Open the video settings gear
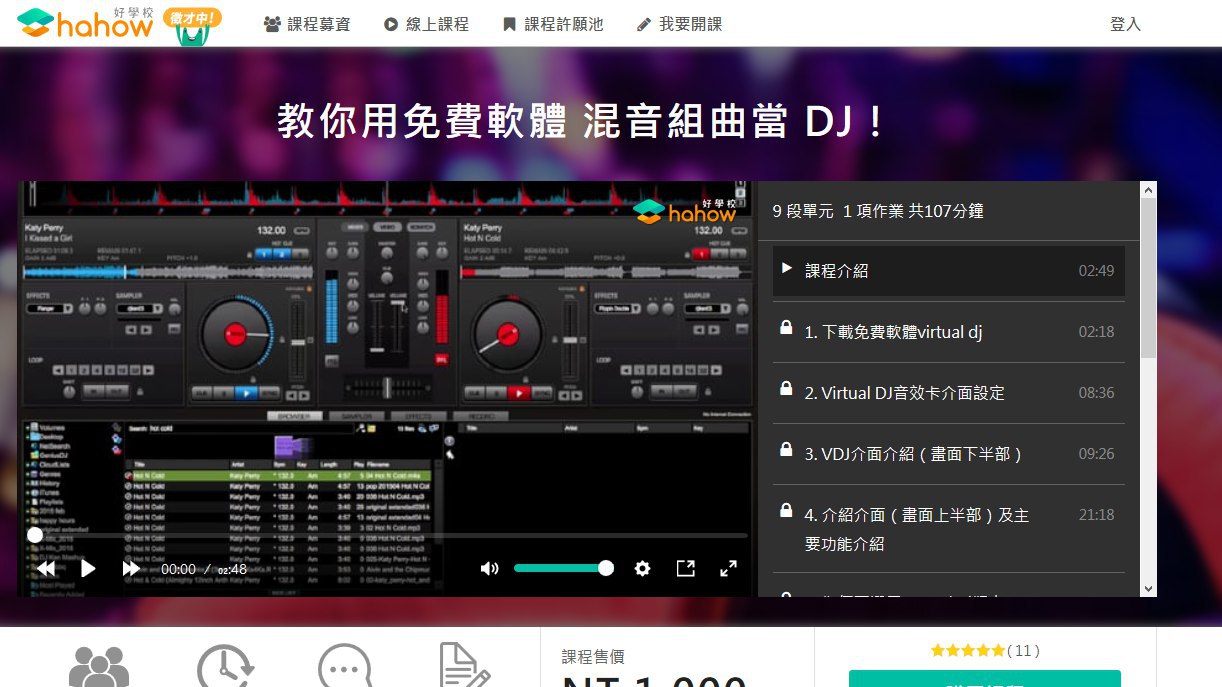This screenshot has width=1222, height=687. pyautogui.click(x=642, y=568)
